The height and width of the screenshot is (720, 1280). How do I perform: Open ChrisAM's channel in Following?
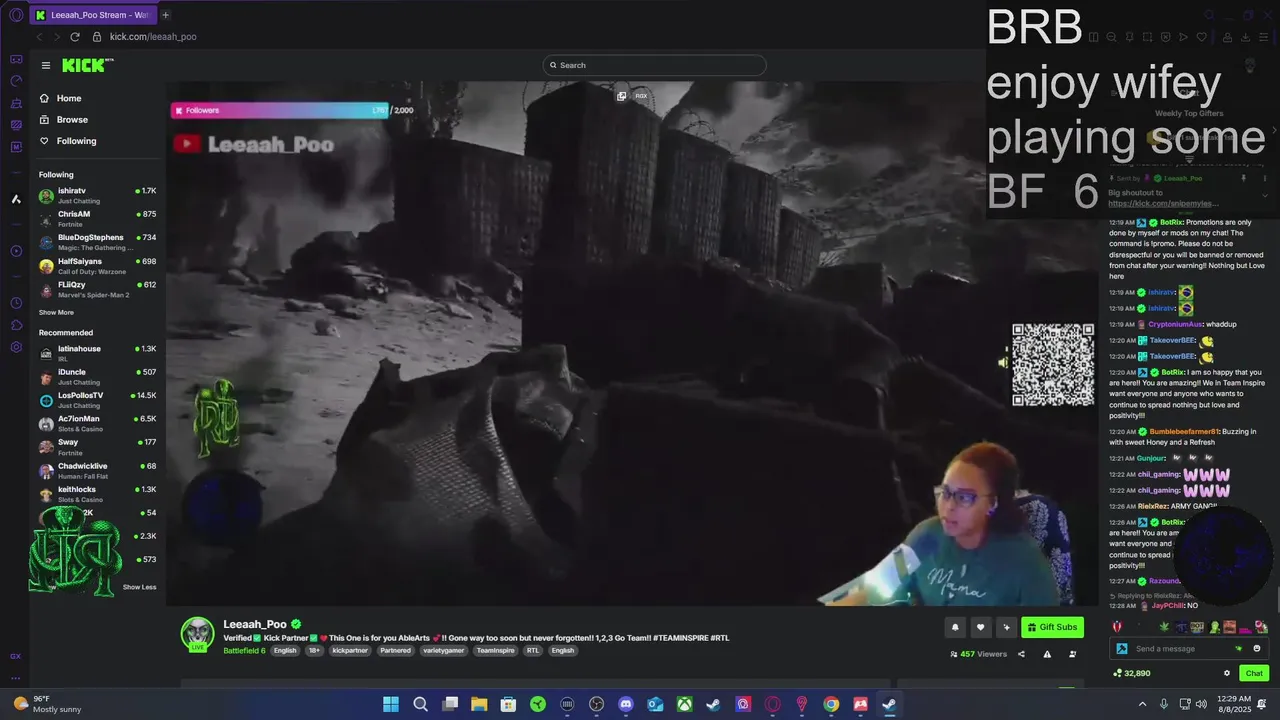[97, 218]
